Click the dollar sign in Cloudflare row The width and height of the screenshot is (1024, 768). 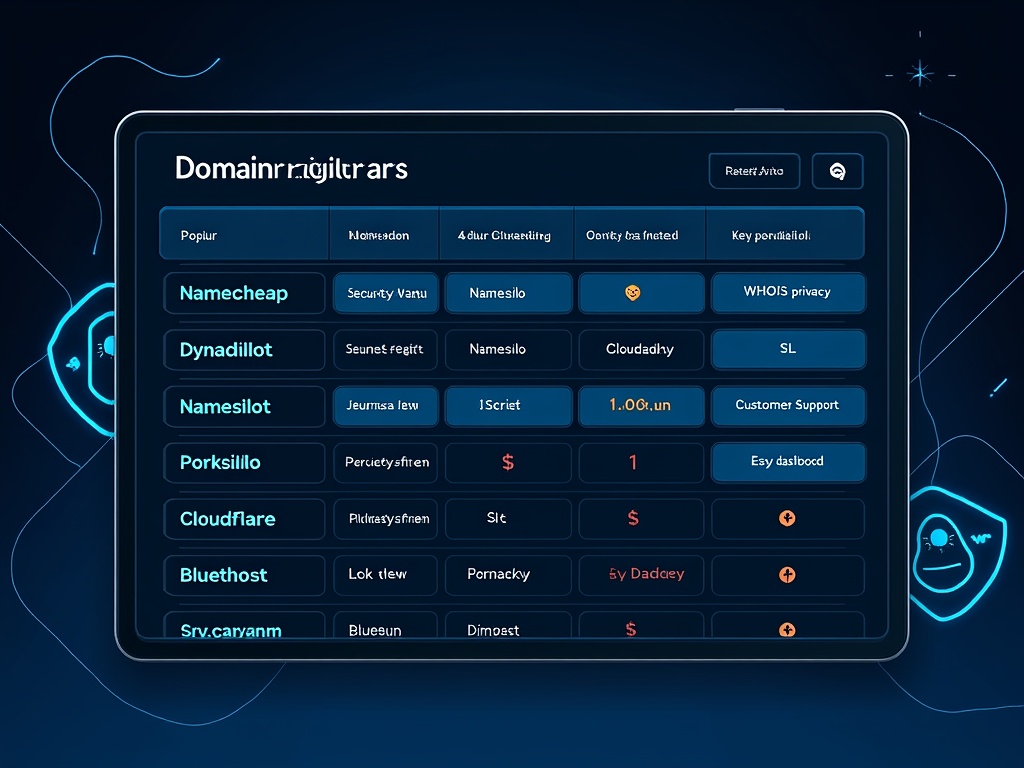tap(633, 519)
